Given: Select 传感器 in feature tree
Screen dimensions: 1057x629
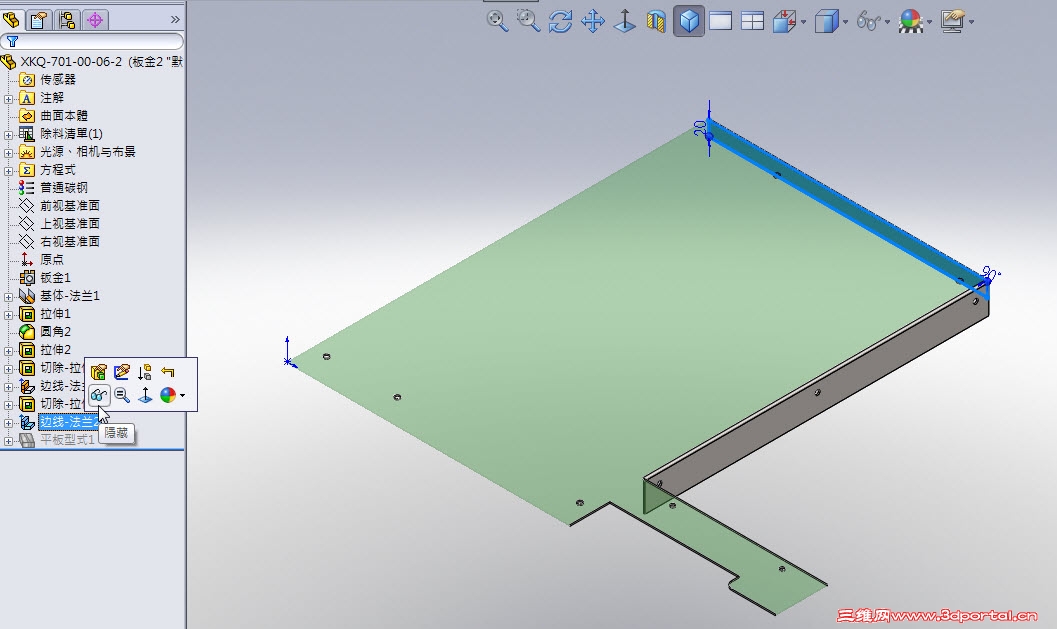Looking at the screenshot, I should pos(58,80).
